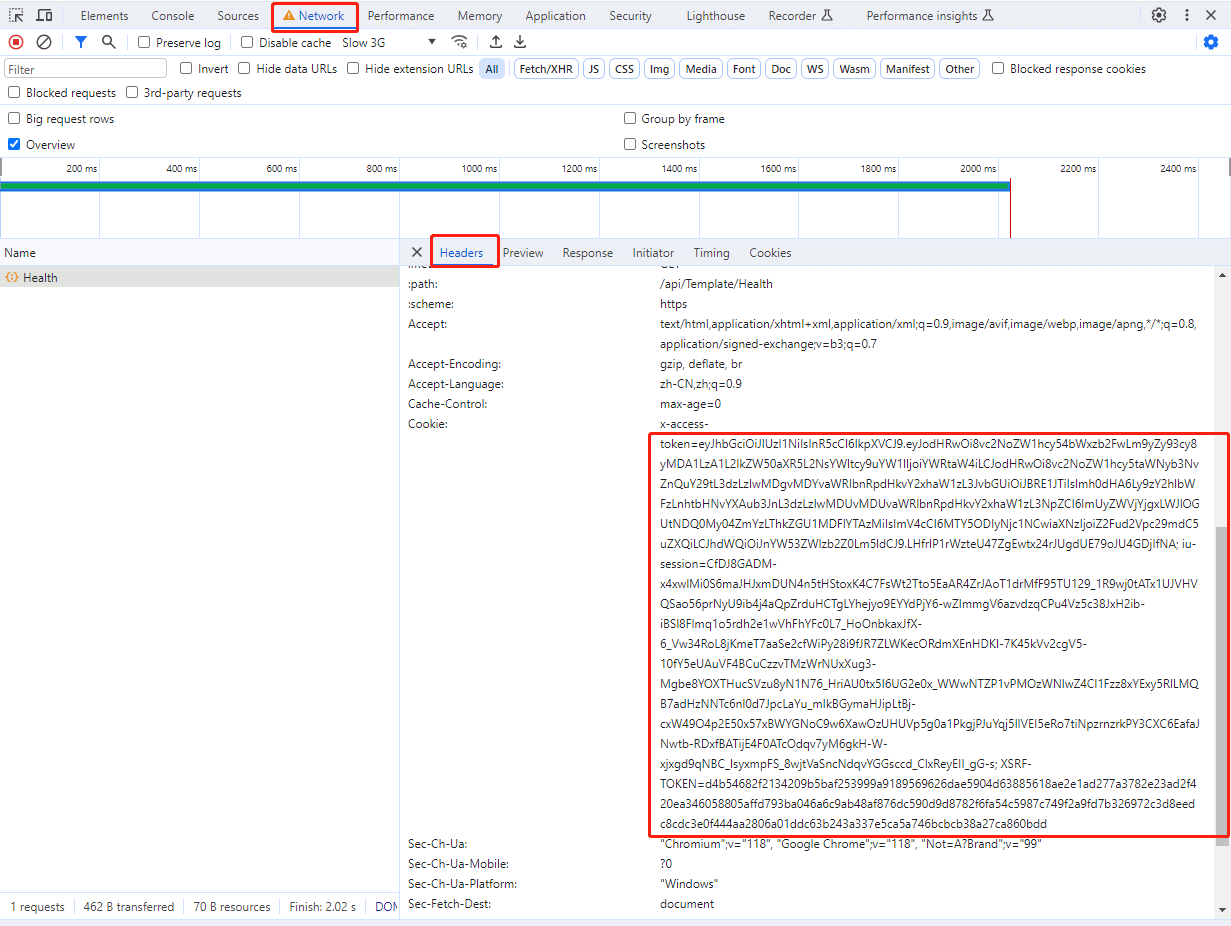This screenshot has width=1231, height=926.
Task: Click the export HAR download icon
Action: (x=520, y=42)
